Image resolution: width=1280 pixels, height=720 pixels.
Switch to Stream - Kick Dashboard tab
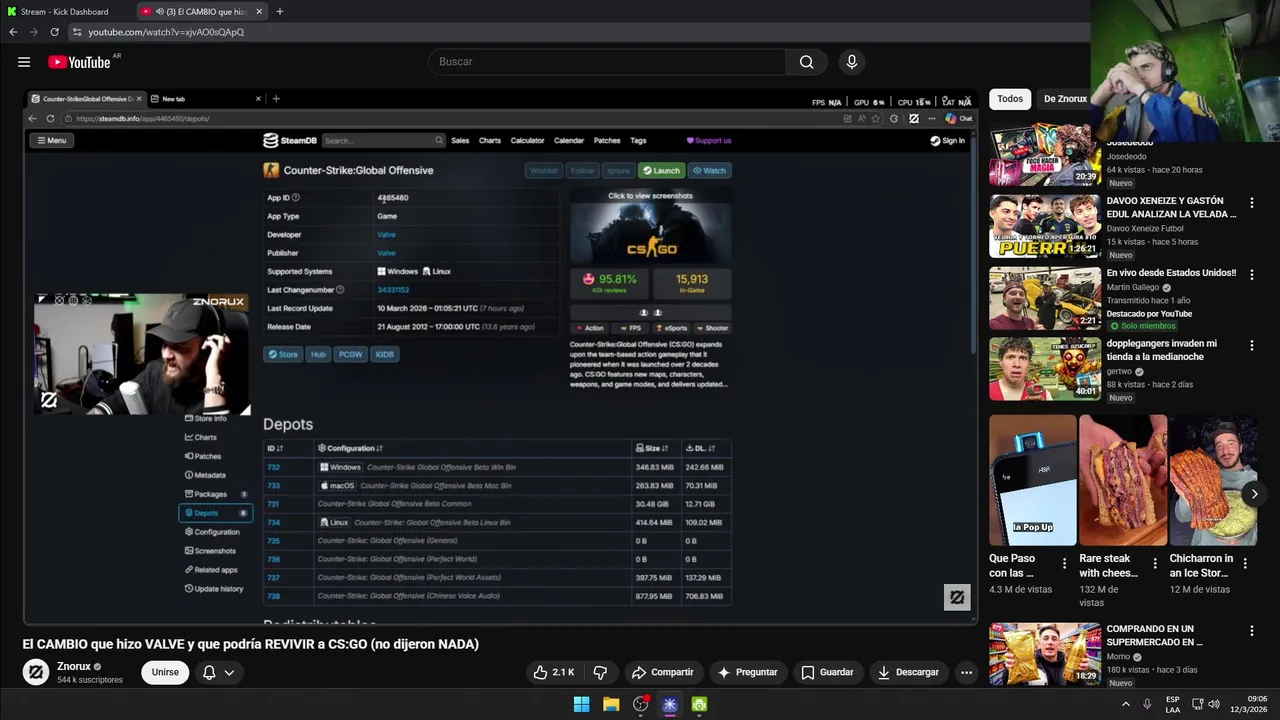click(x=66, y=12)
